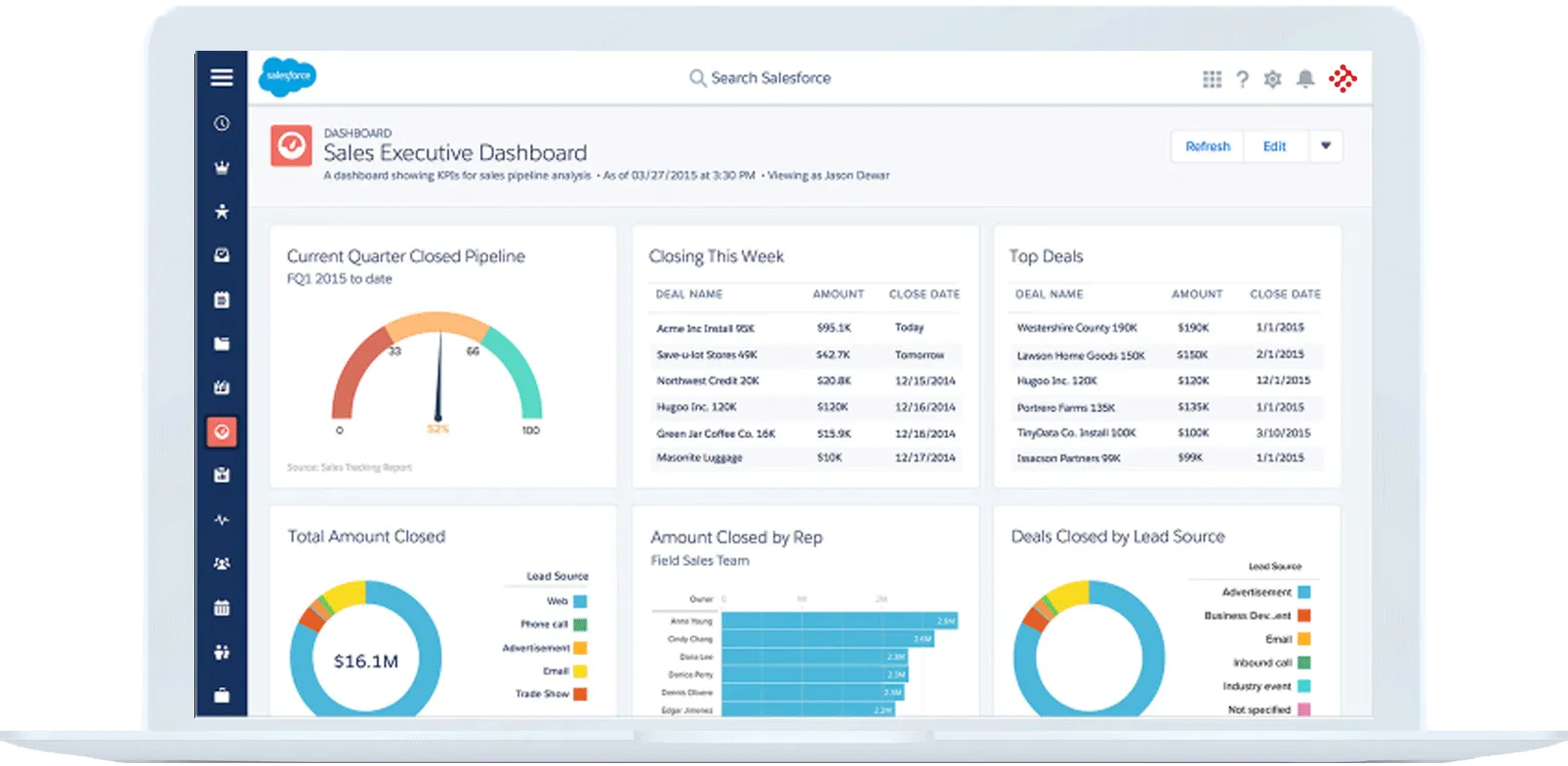Image resolution: width=1568 pixels, height=766 pixels.
Task: Click the Business Dev legend swatch
Action: [x=1304, y=616]
